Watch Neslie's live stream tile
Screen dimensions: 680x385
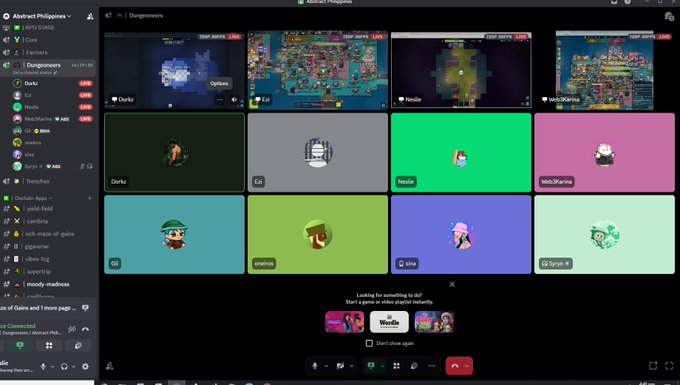click(x=461, y=70)
